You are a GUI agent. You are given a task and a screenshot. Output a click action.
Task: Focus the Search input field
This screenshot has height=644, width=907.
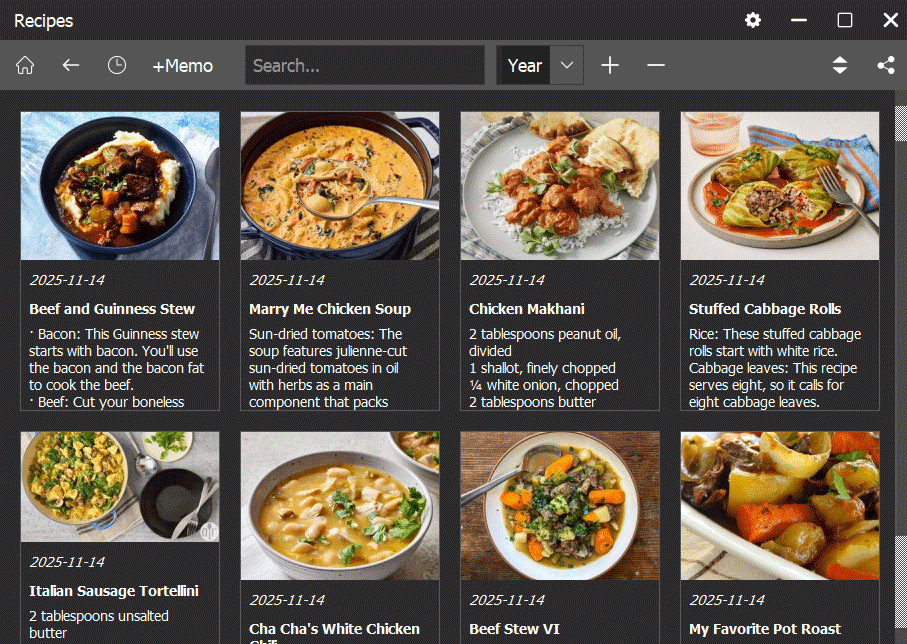pos(365,66)
